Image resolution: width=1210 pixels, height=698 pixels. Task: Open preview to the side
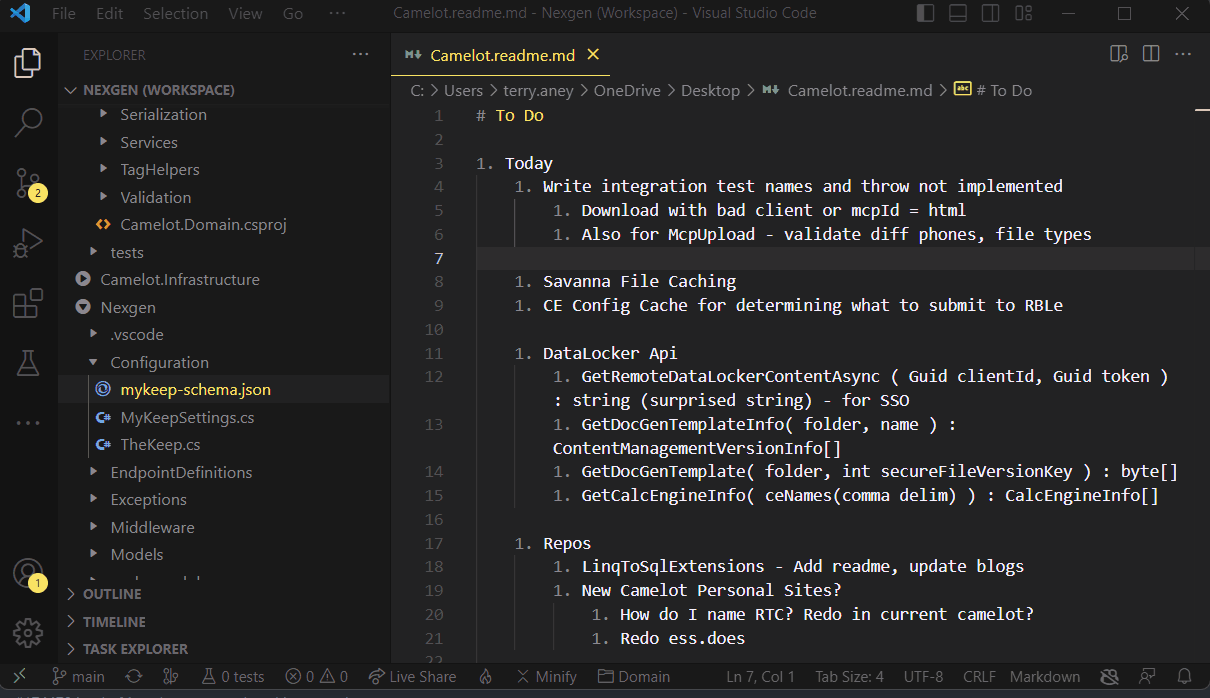coord(1119,54)
